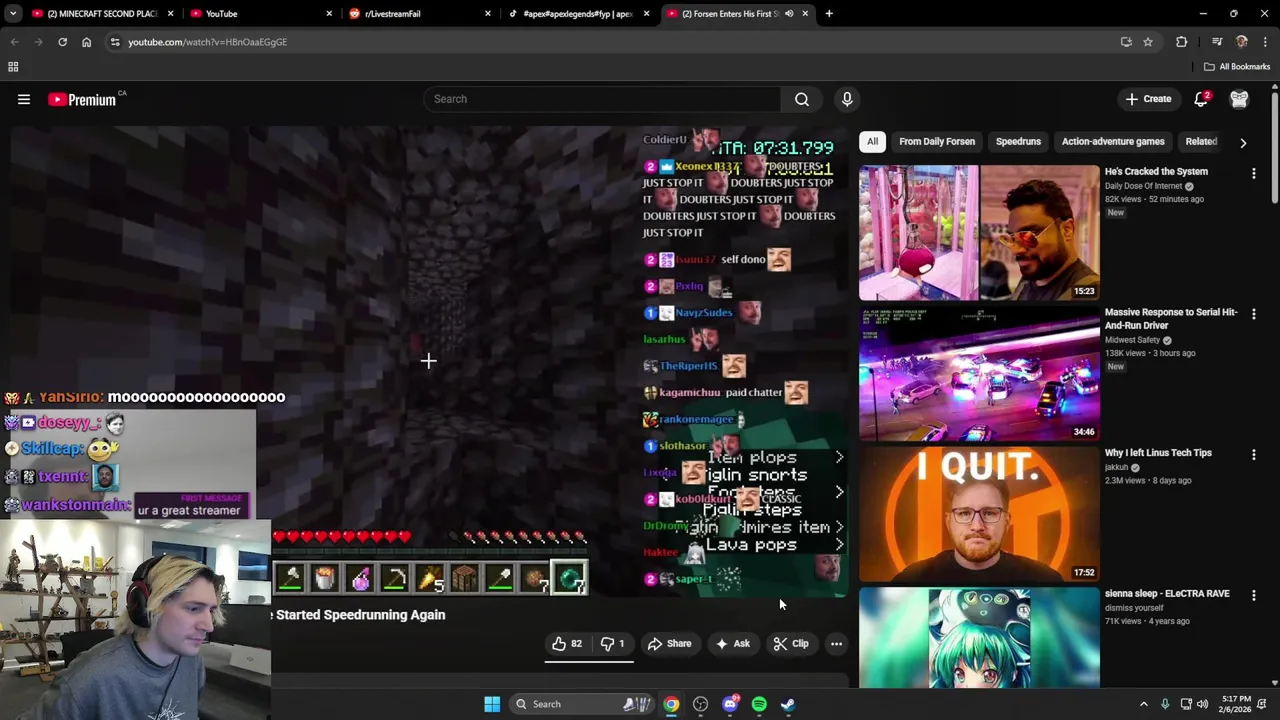Select the Speedruns filter chip
This screenshot has width=1280, height=720.
(x=1018, y=142)
